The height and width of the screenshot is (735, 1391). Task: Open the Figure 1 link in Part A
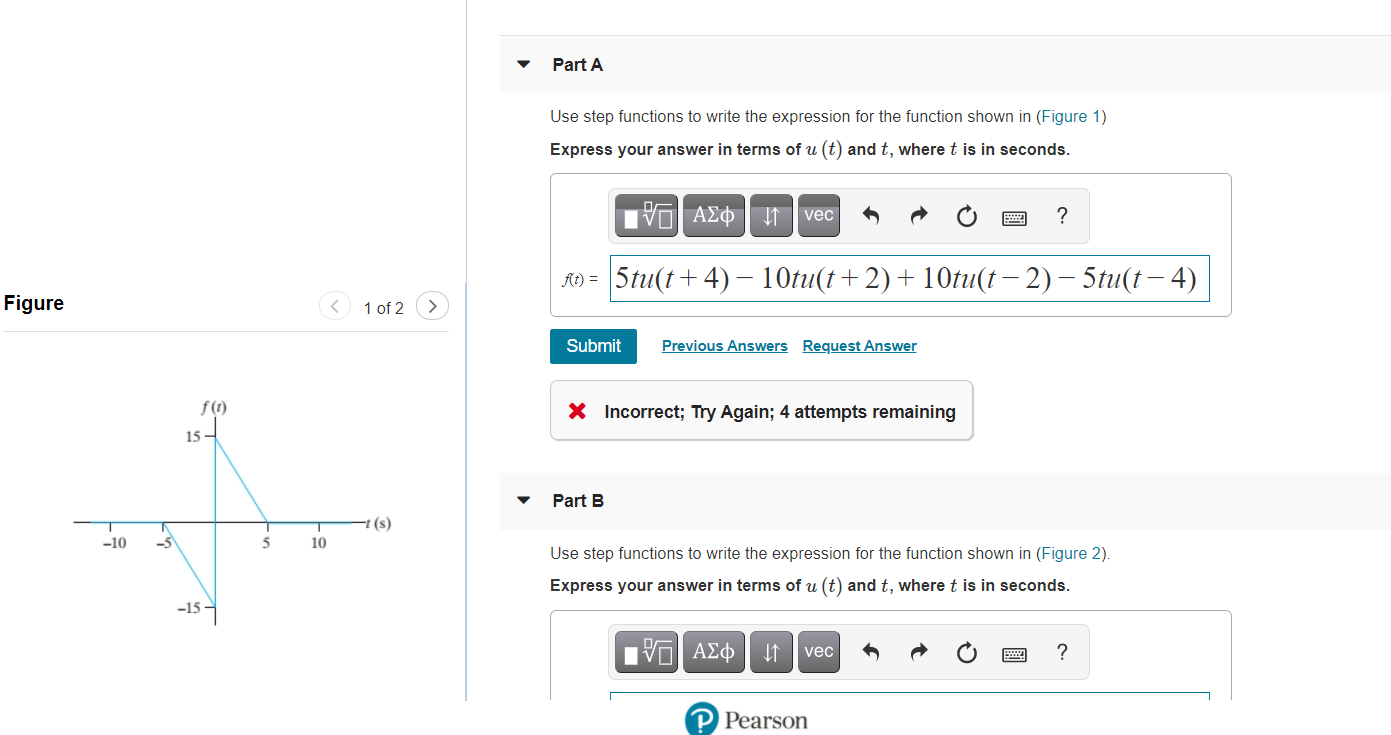click(1070, 116)
